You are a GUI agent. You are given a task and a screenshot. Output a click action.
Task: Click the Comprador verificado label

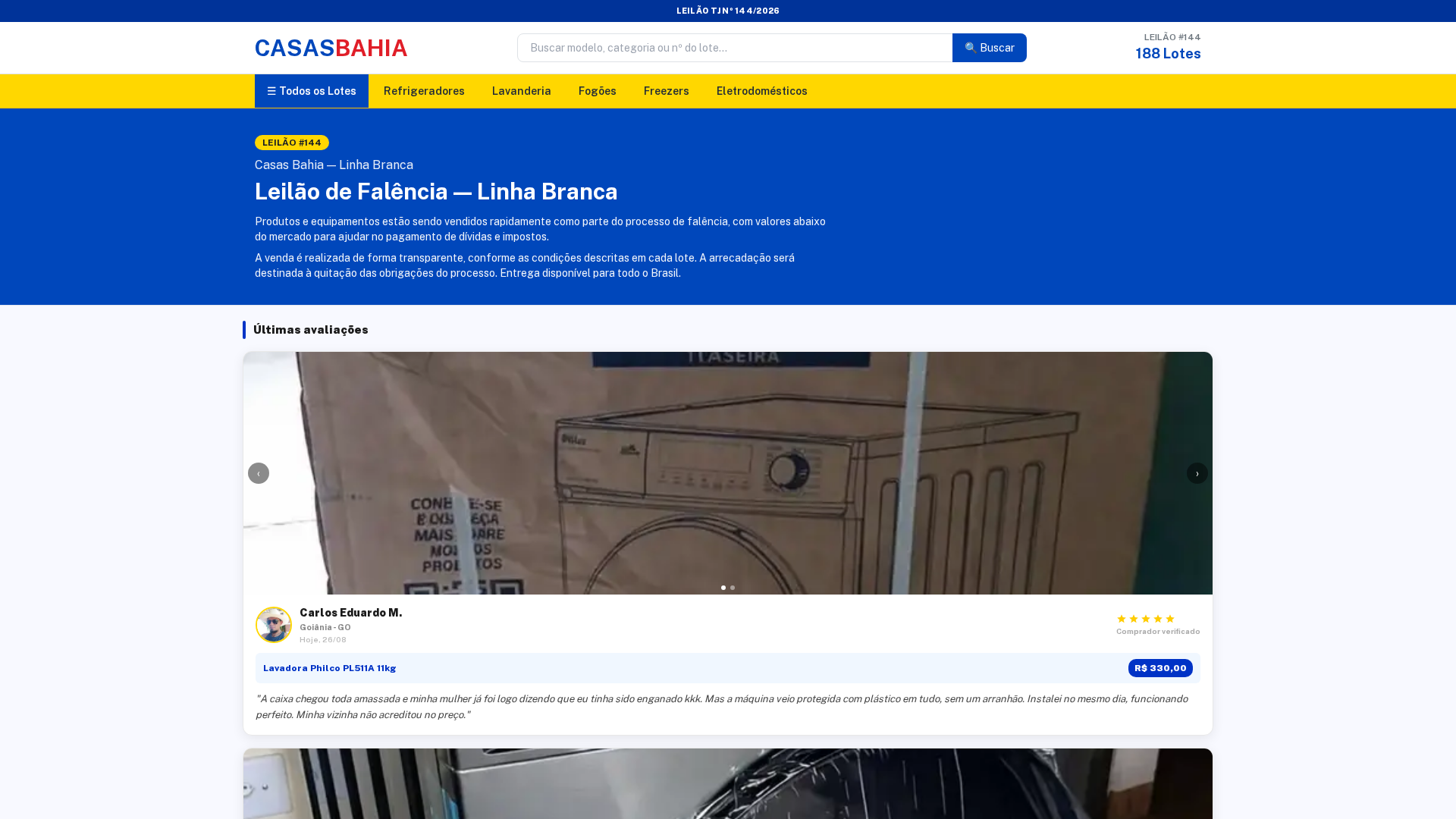point(1158,632)
